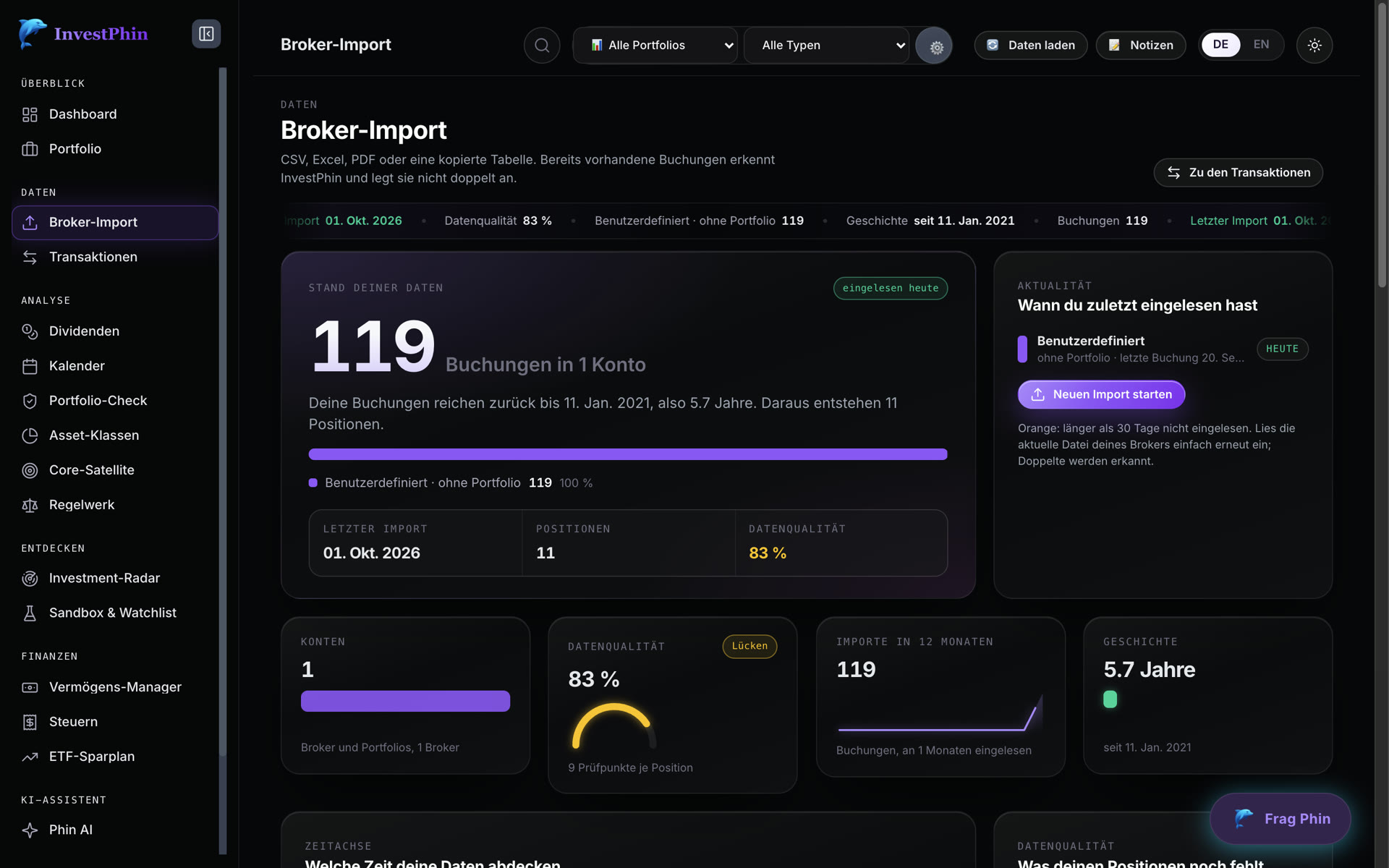
Task: Open Portfolio in the sidebar
Action: tap(115, 149)
